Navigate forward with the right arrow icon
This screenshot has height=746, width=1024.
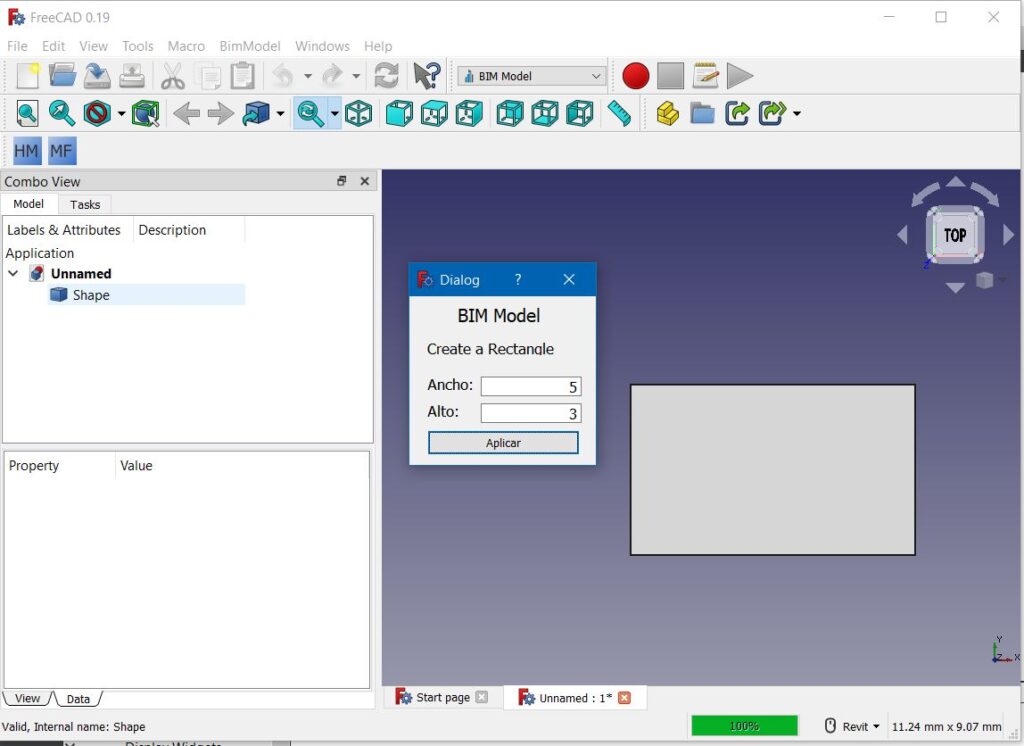pos(221,114)
